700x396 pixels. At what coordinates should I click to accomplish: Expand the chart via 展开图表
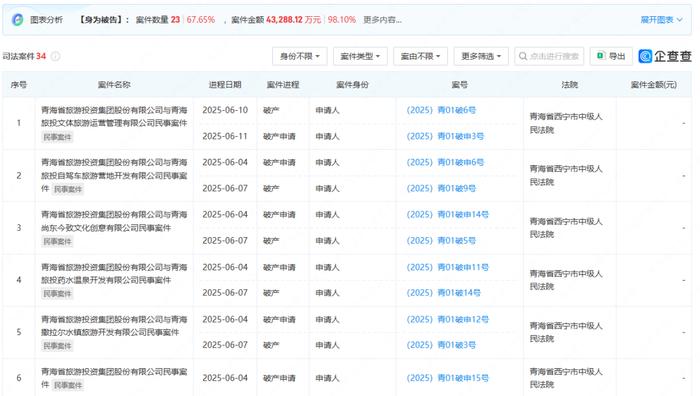tap(662, 20)
